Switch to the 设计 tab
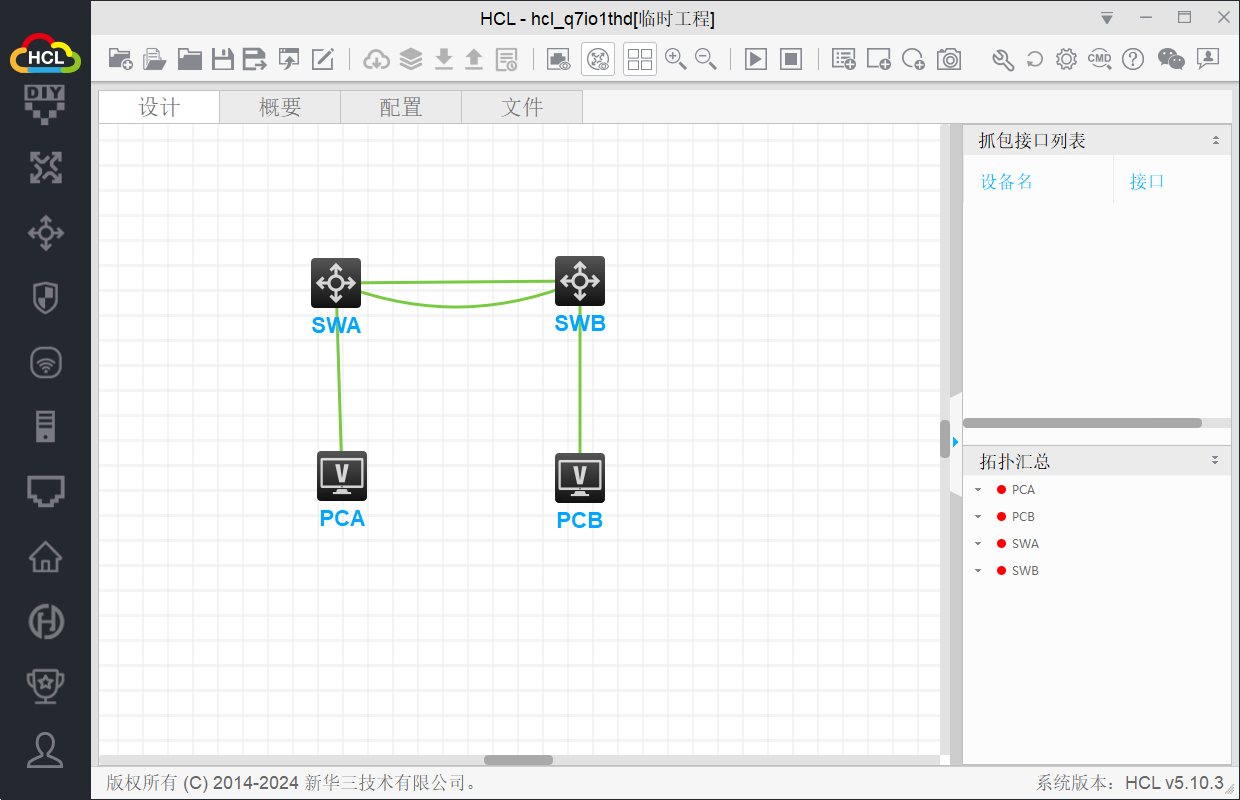1240x800 pixels. (x=159, y=107)
